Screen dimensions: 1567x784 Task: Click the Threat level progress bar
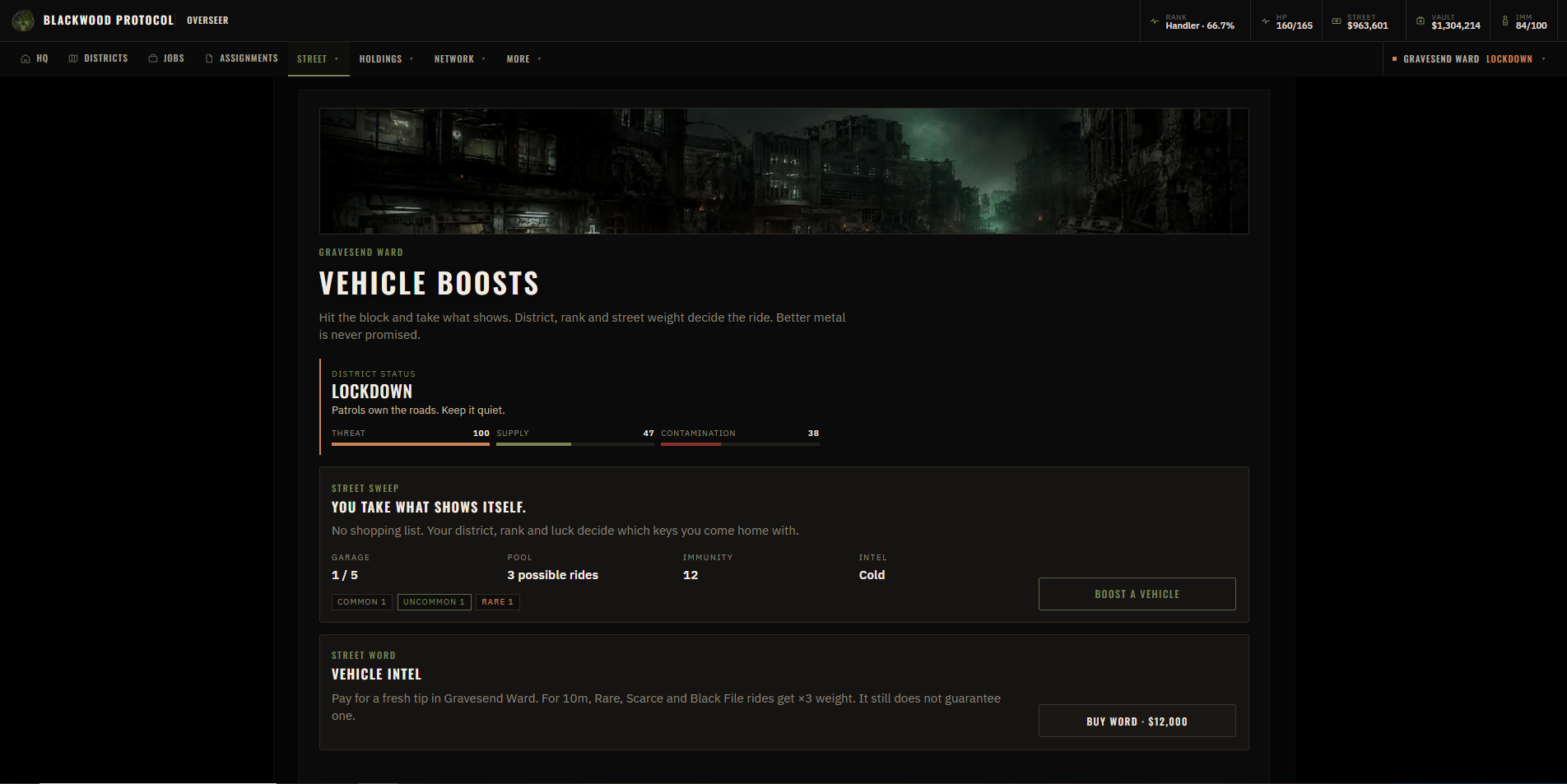[x=411, y=444]
